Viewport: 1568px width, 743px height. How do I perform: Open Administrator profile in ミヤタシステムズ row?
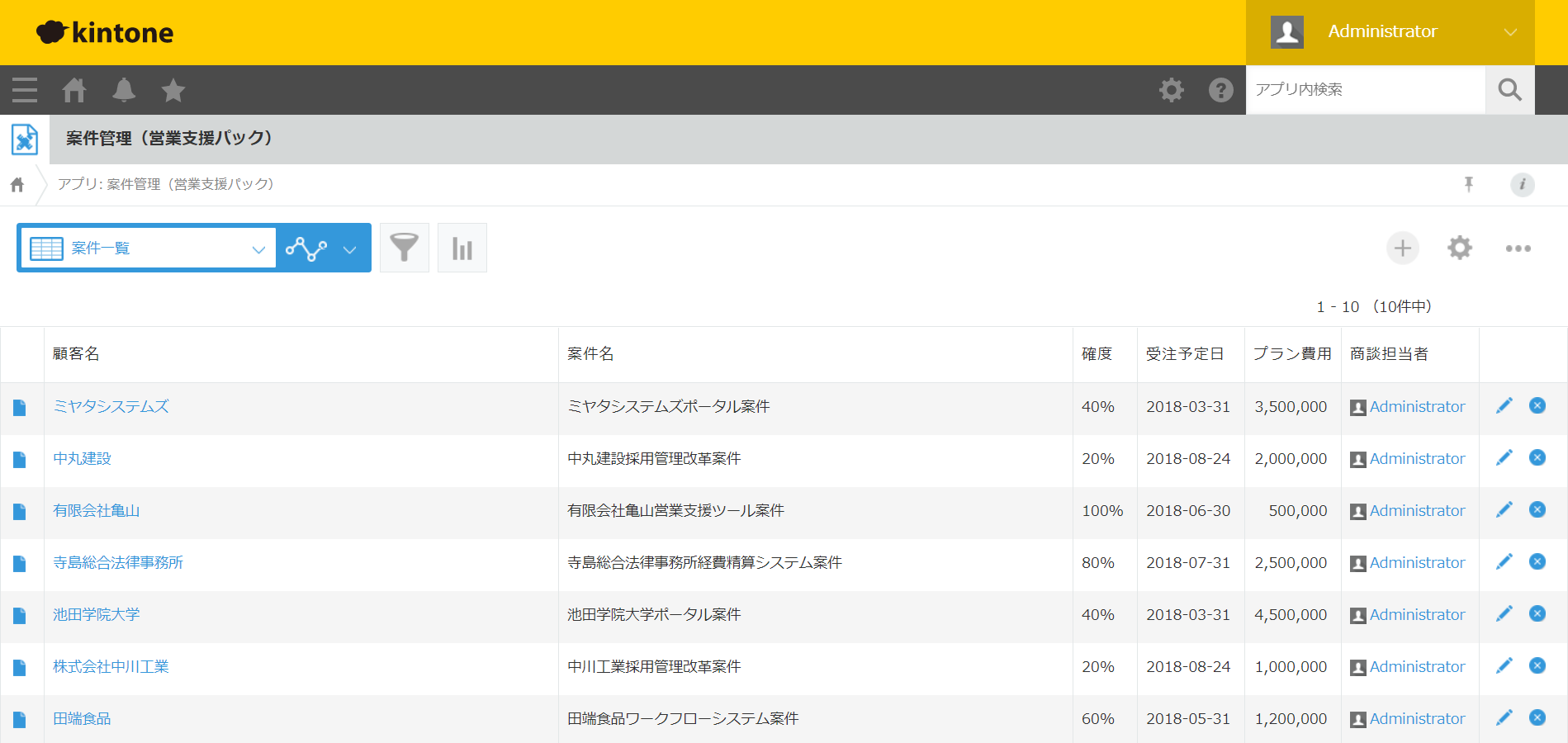coord(1417,406)
